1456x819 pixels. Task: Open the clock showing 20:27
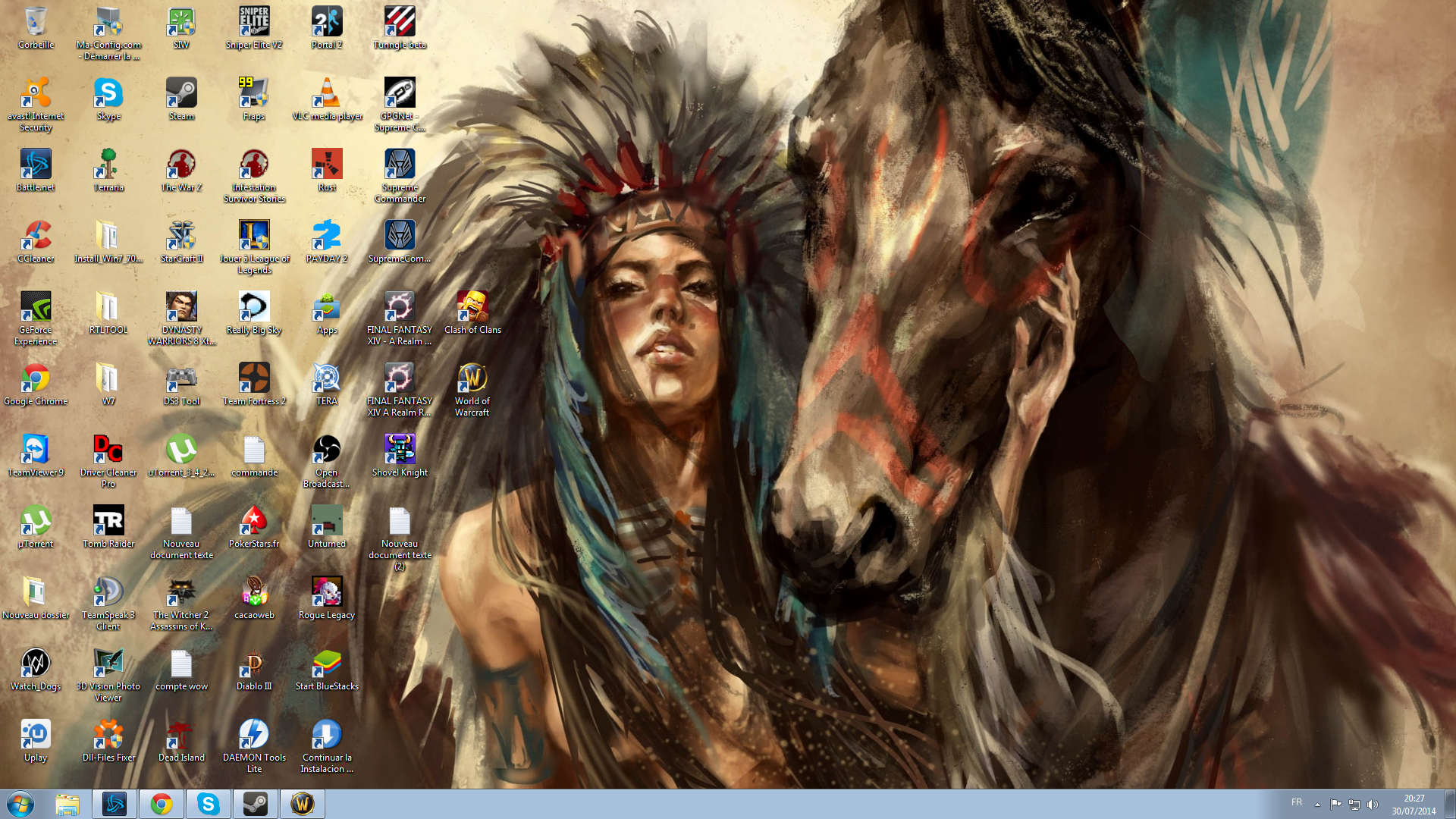pos(1414,805)
